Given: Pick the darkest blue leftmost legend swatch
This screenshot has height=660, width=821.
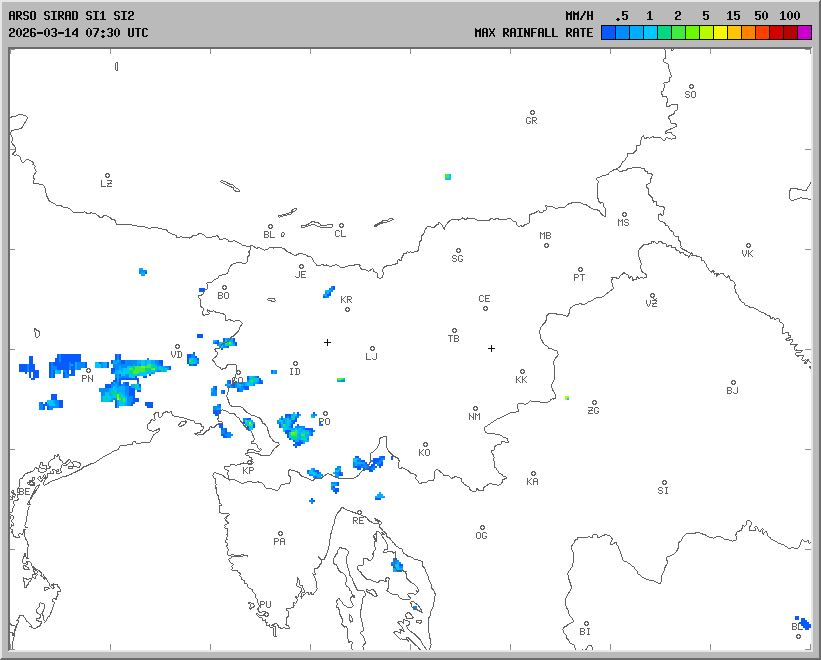Looking at the screenshot, I should [x=608, y=33].
